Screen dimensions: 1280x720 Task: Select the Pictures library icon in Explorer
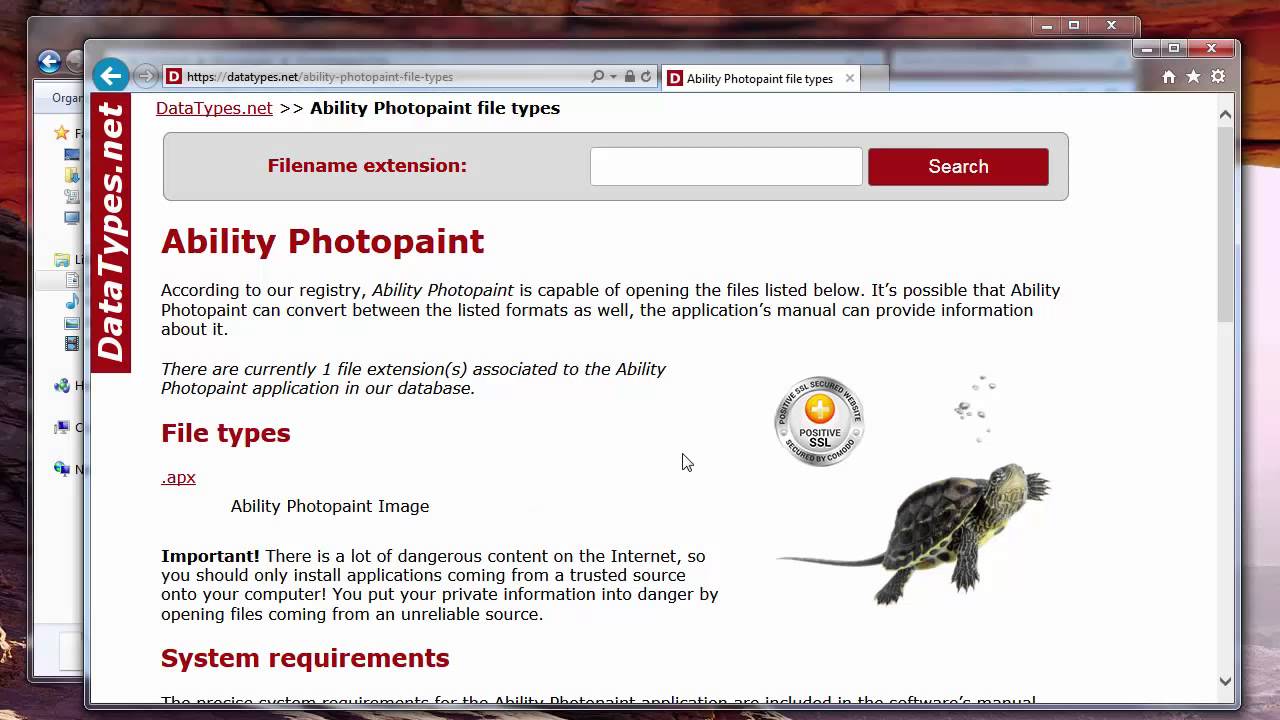coord(72,323)
